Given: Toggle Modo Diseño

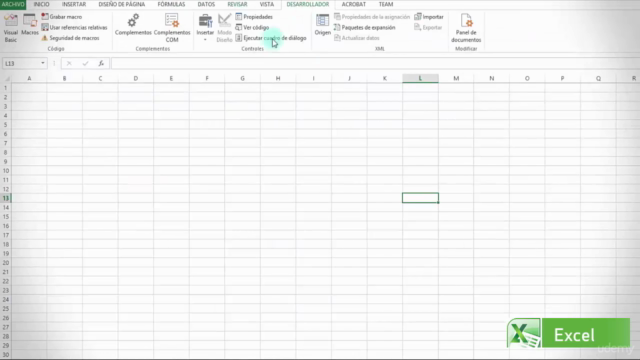Looking at the screenshot, I should click(224, 28).
